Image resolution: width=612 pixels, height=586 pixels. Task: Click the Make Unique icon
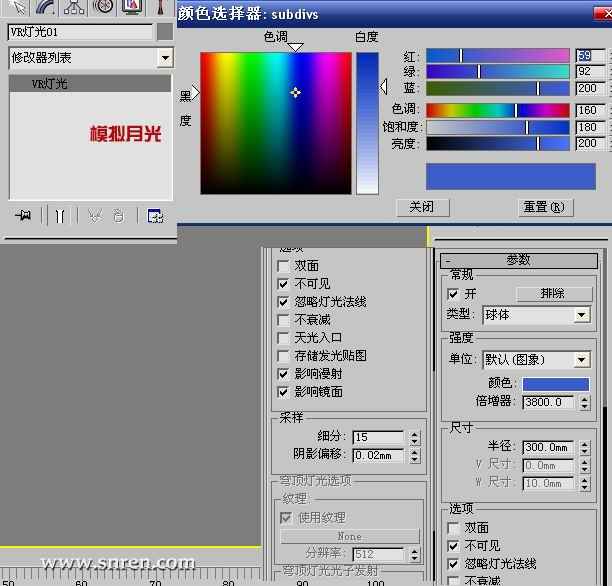tap(95, 216)
